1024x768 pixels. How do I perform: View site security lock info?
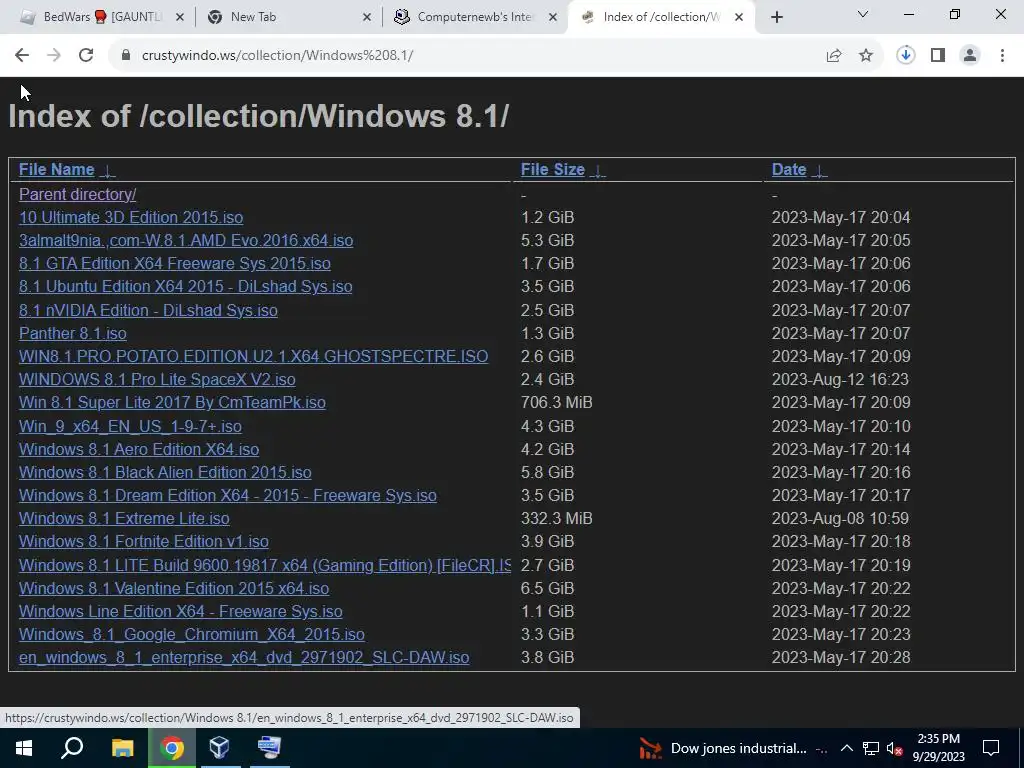(126, 56)
